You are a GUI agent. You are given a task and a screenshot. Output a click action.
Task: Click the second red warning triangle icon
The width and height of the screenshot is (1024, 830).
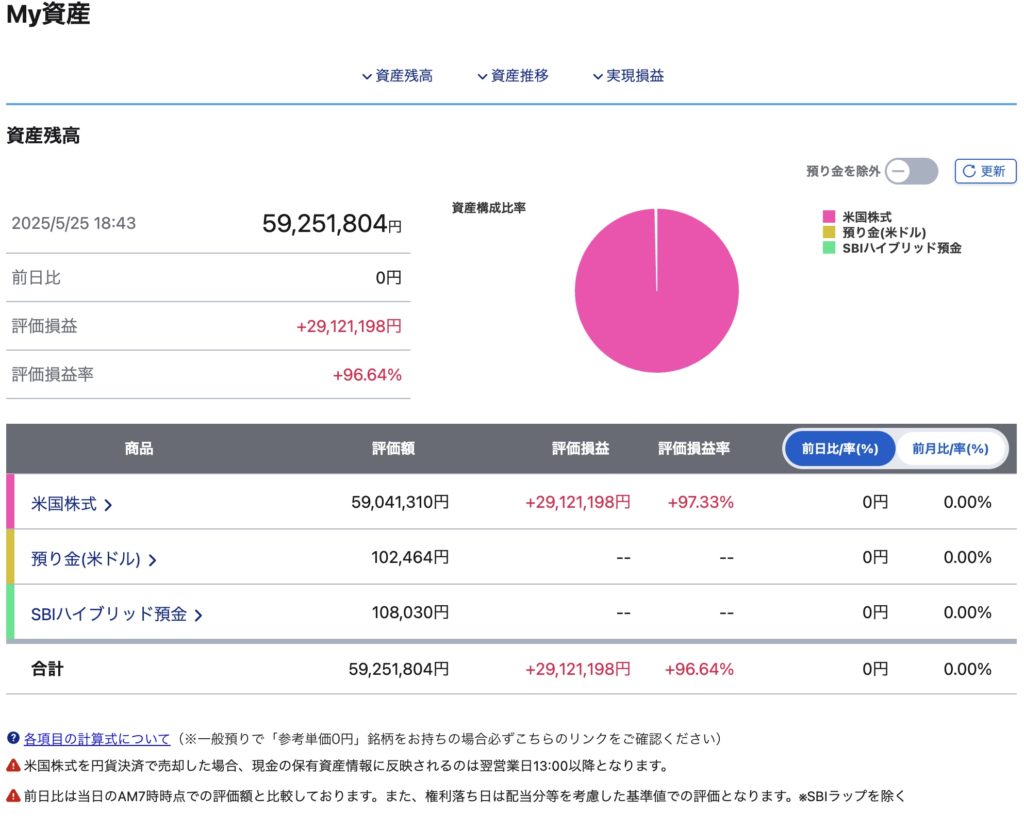[x=13, y=796]
